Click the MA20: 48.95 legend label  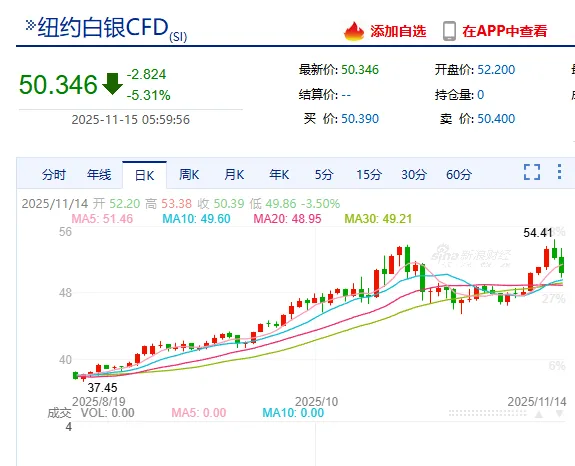[287, 219]
